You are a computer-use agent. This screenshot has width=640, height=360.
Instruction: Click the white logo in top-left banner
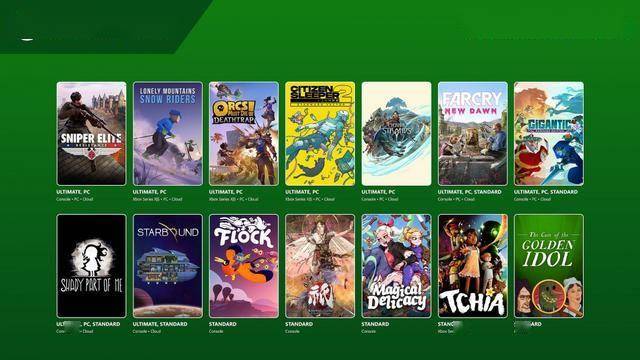(27, 39)
